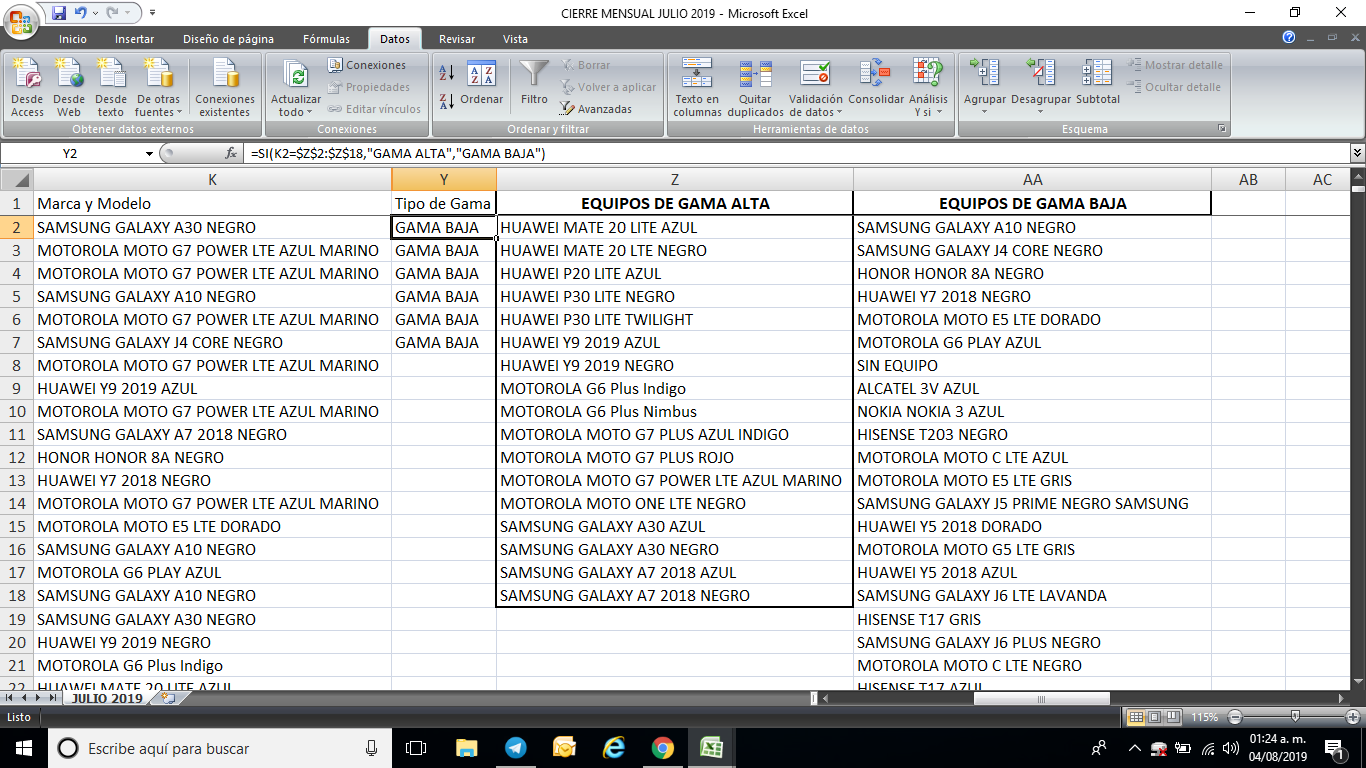Sort descending Z to A
The image size is (1366, 768).
click(447, 100)
